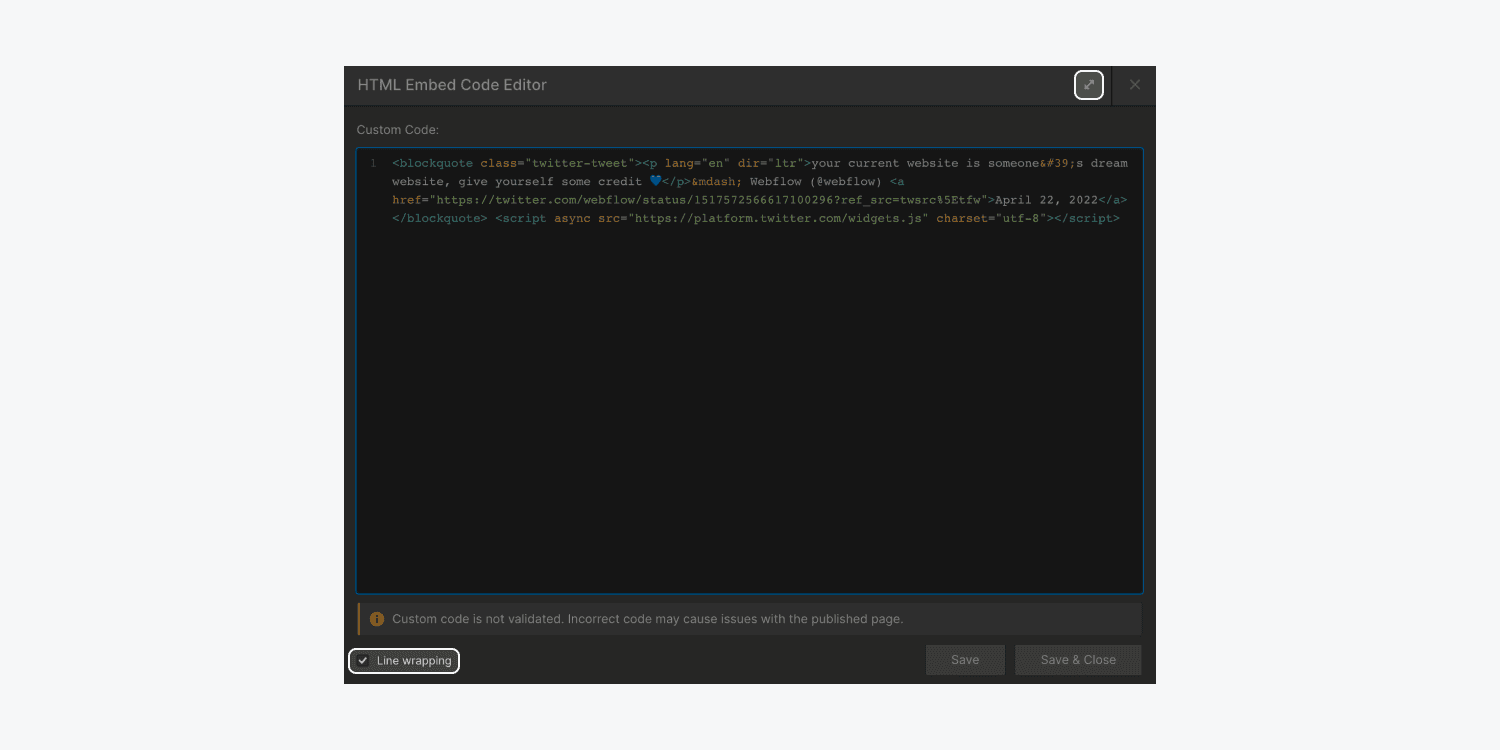This screenshot has width=1501, height=751.
Task: Click the HTML Embed Code Editor title
Action: [452, 85]
